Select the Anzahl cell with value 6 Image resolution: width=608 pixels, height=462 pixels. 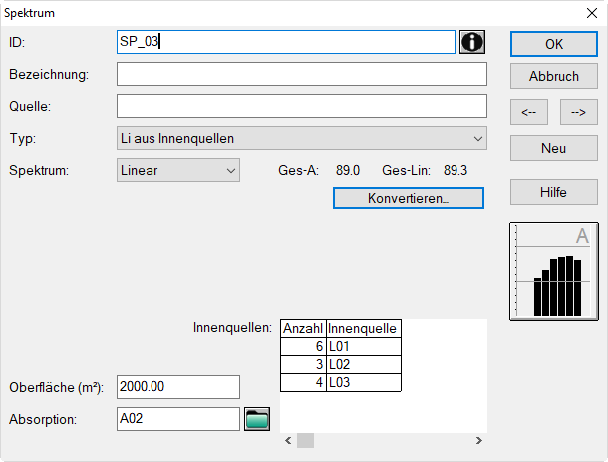tap(303, 346)
